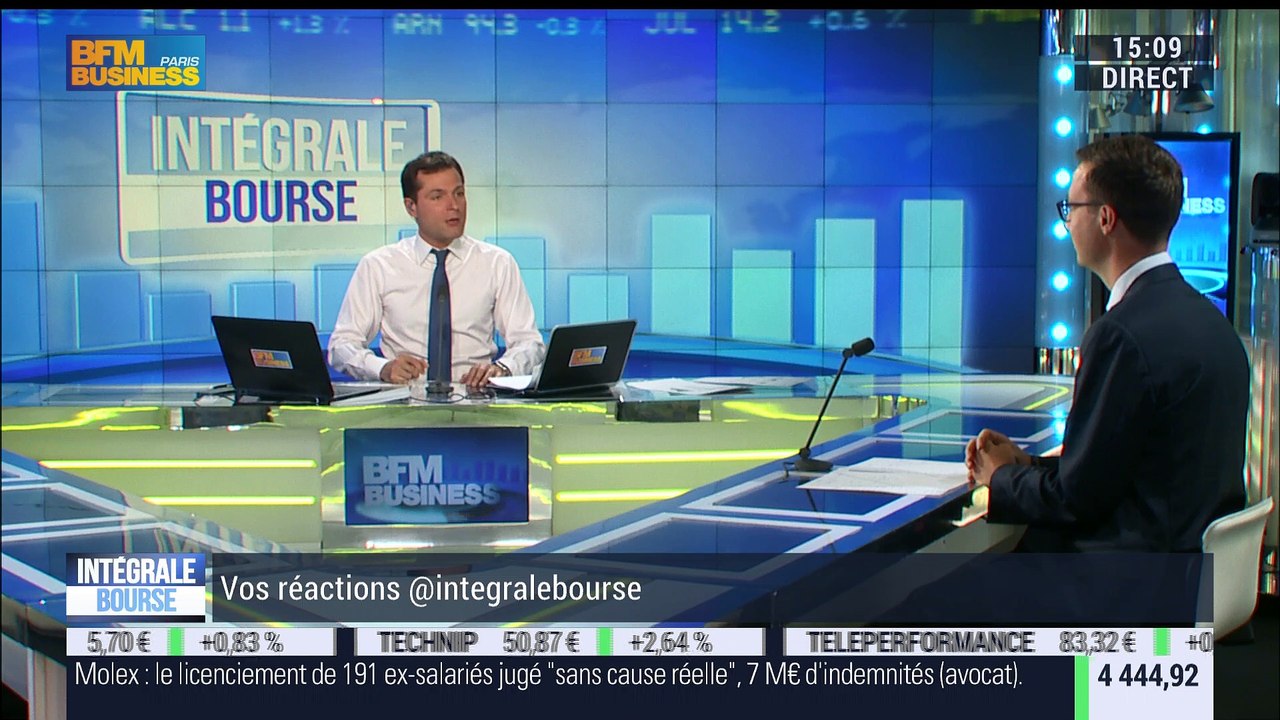Image resolution: width=1280 pixels, height=720 pixels.
Task: Click the 4 444,92 index value
Action: click(x=1148, y=677)
